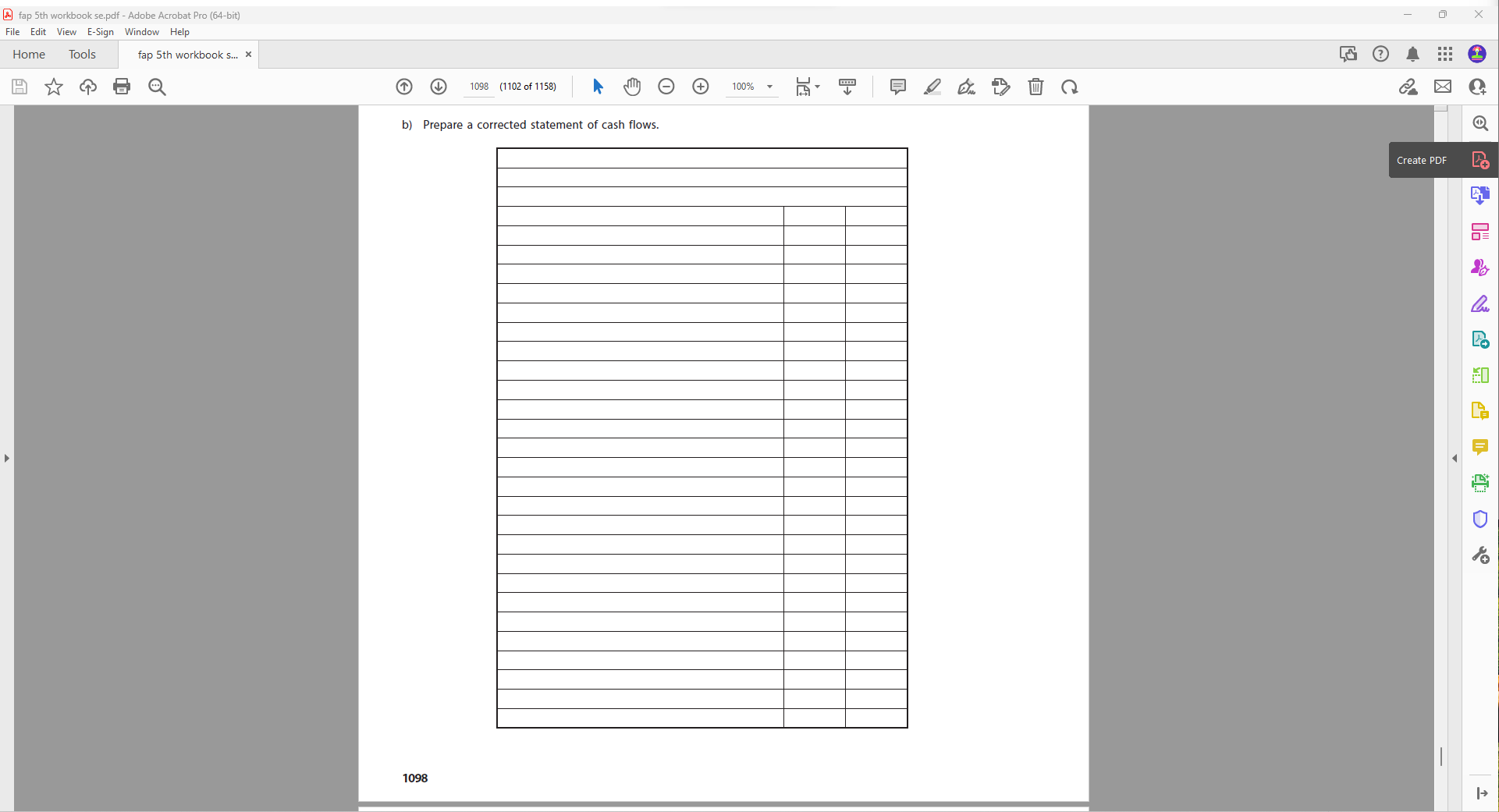
Task: Open the user profile avatar
Action: click(1477, 54)
